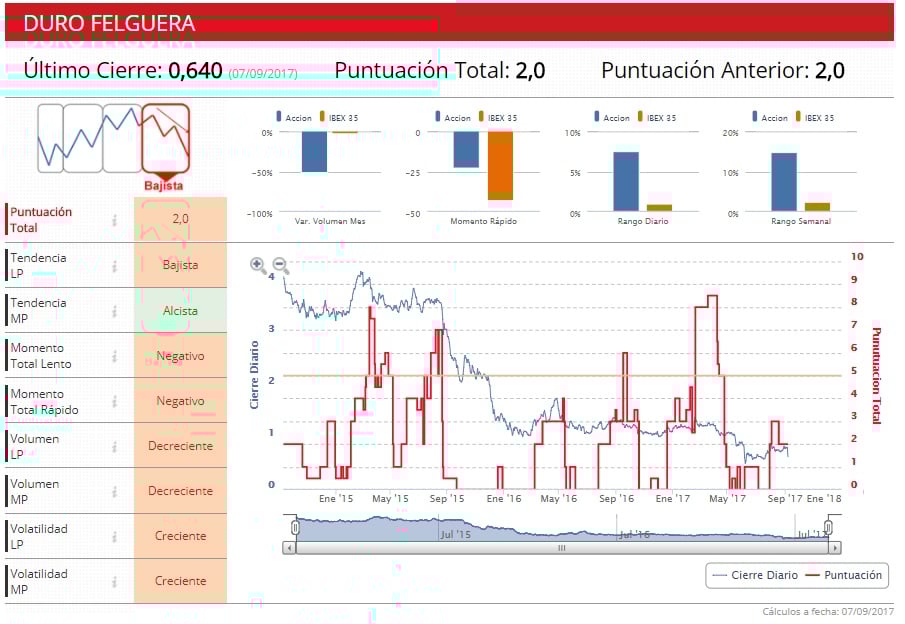Screen dimensions: 905x624
Task: Click the Alcista cell in the Tendencia MP row
Action: (180, 311)
